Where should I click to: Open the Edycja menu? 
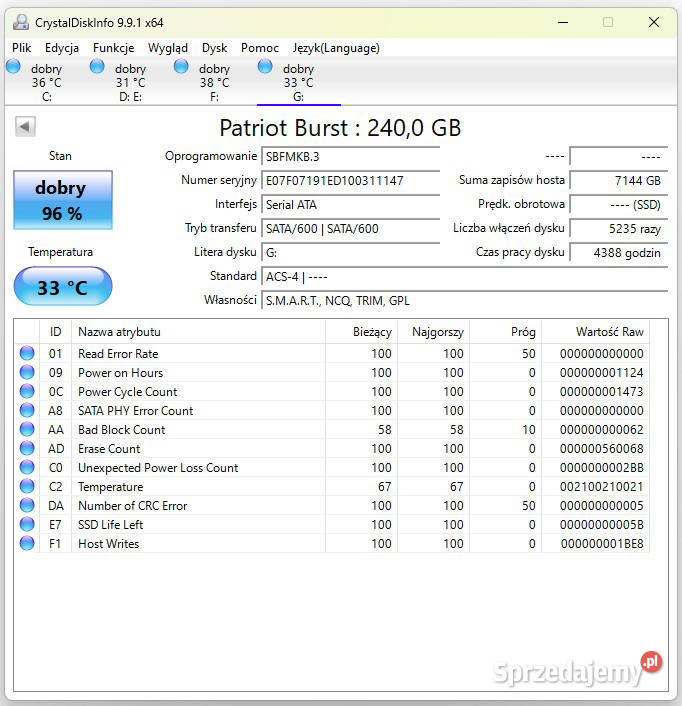point(62,48)
